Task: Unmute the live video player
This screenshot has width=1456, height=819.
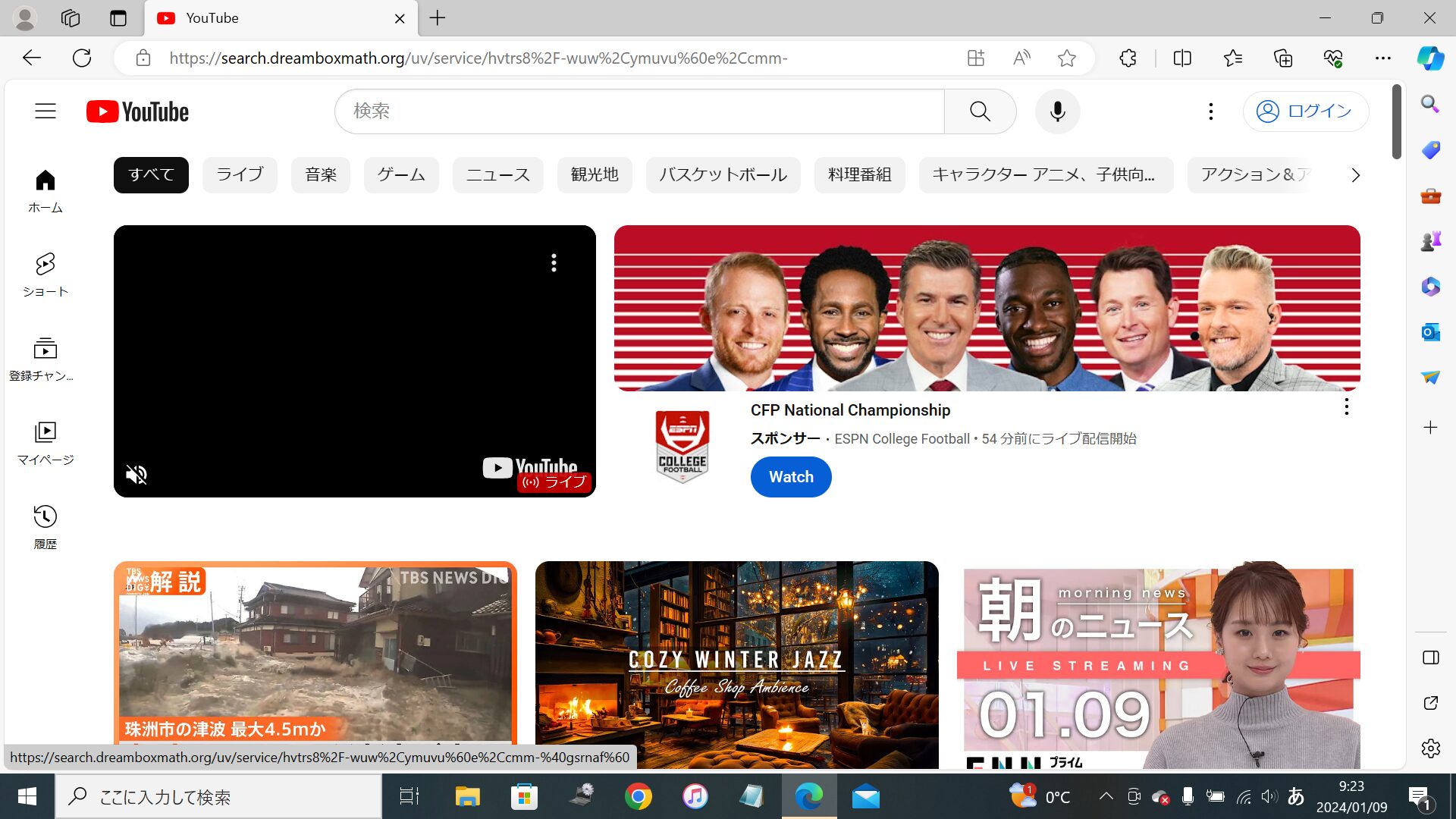Action: (x=136, y=474)
